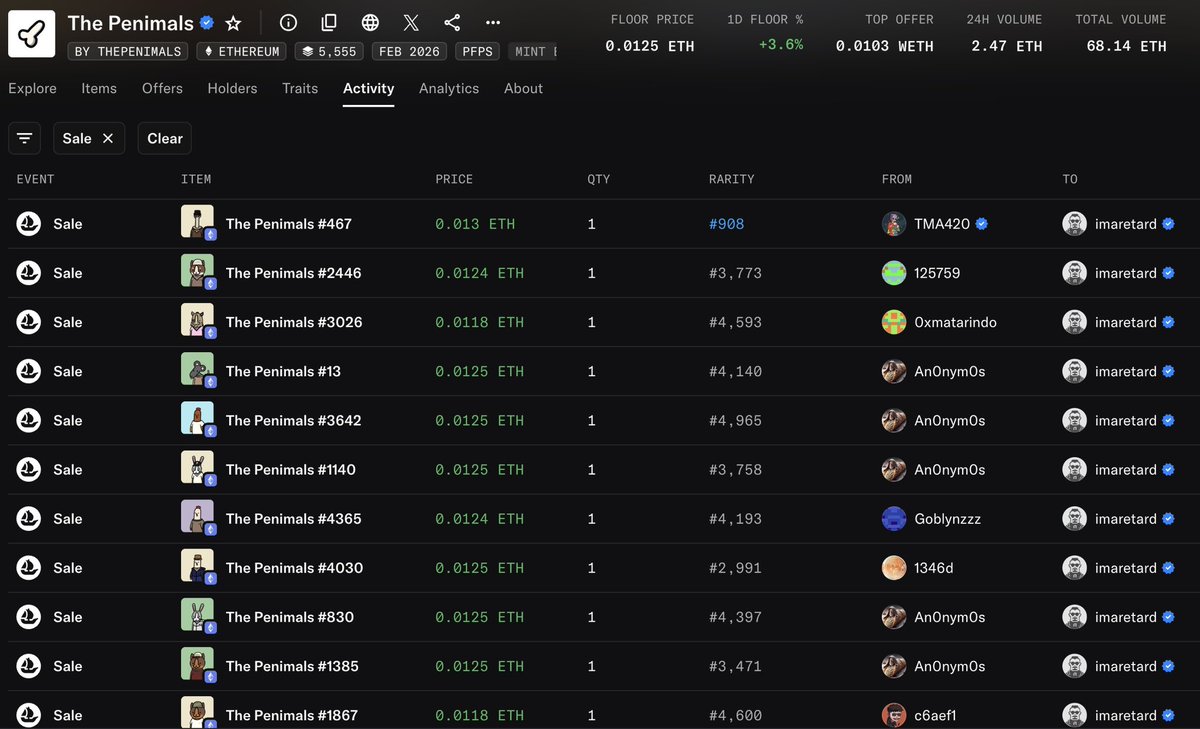Favorite collection with star icon
This screenshot has width=1200, height=729.
[x=233, y=23]
